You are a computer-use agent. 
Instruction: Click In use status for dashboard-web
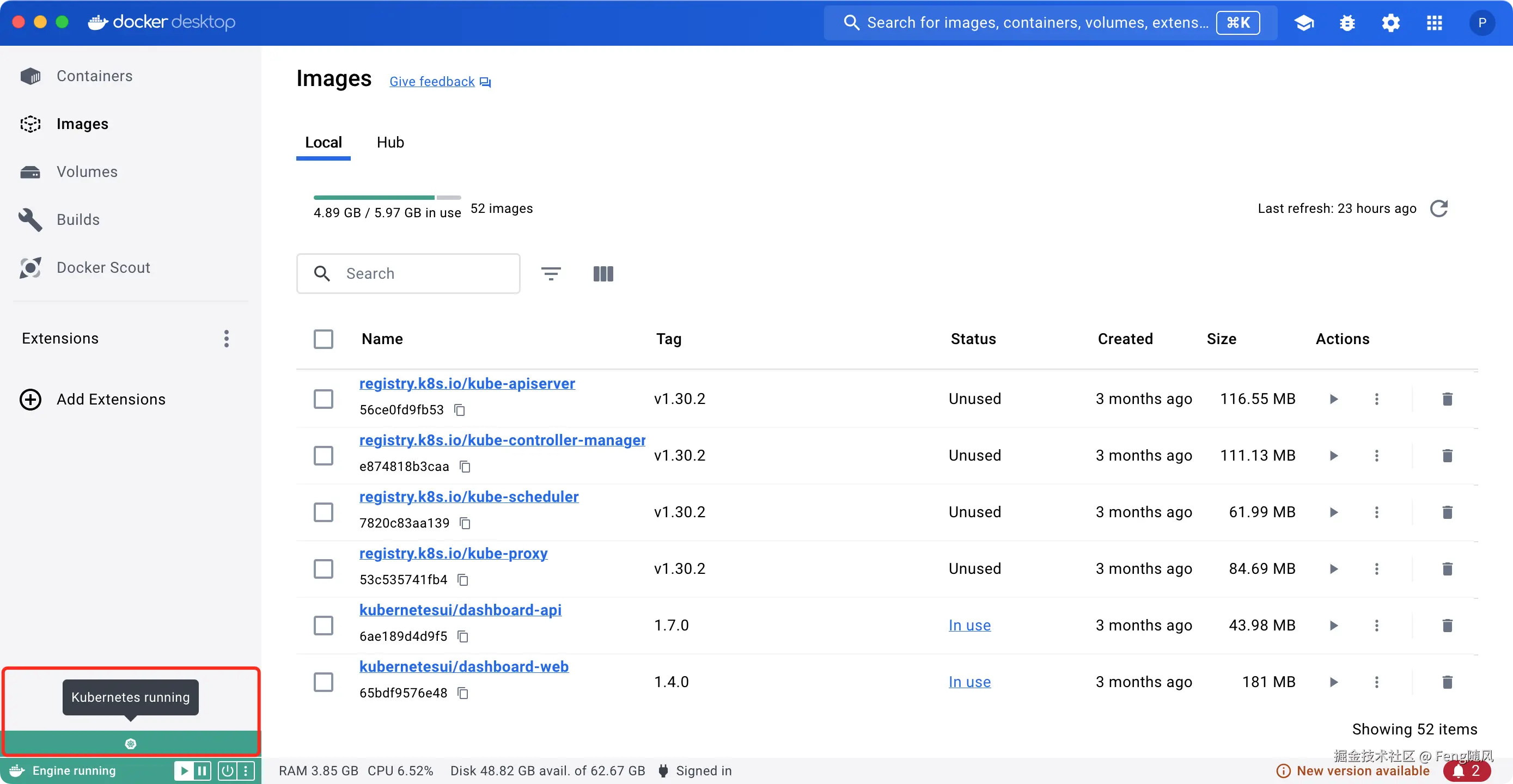969,682
